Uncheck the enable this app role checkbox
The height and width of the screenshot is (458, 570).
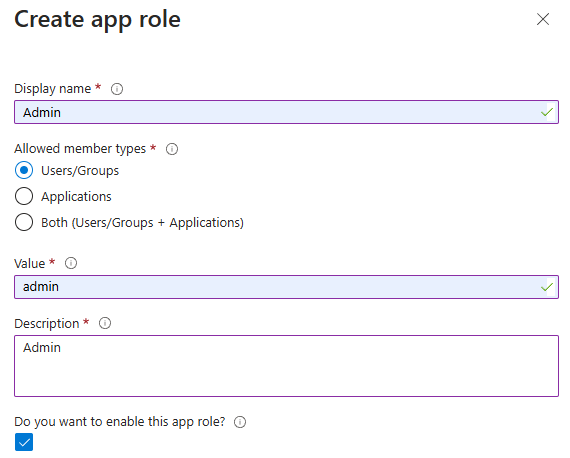pos(24,442)
